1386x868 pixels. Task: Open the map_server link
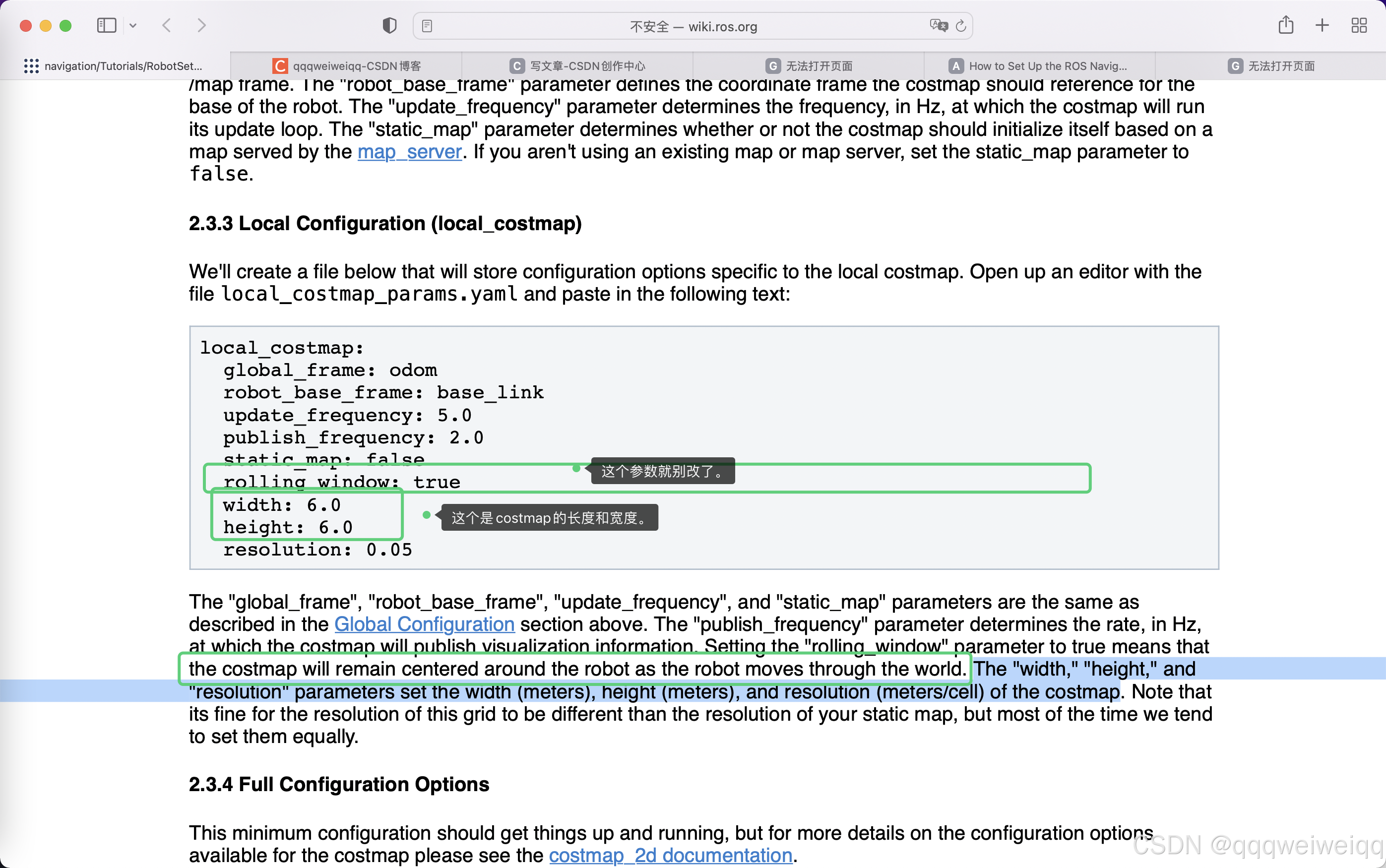coord(409,152)
